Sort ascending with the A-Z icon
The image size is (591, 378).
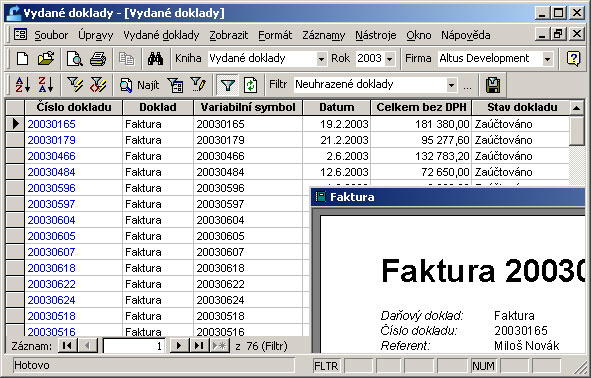tap(23, 84)
